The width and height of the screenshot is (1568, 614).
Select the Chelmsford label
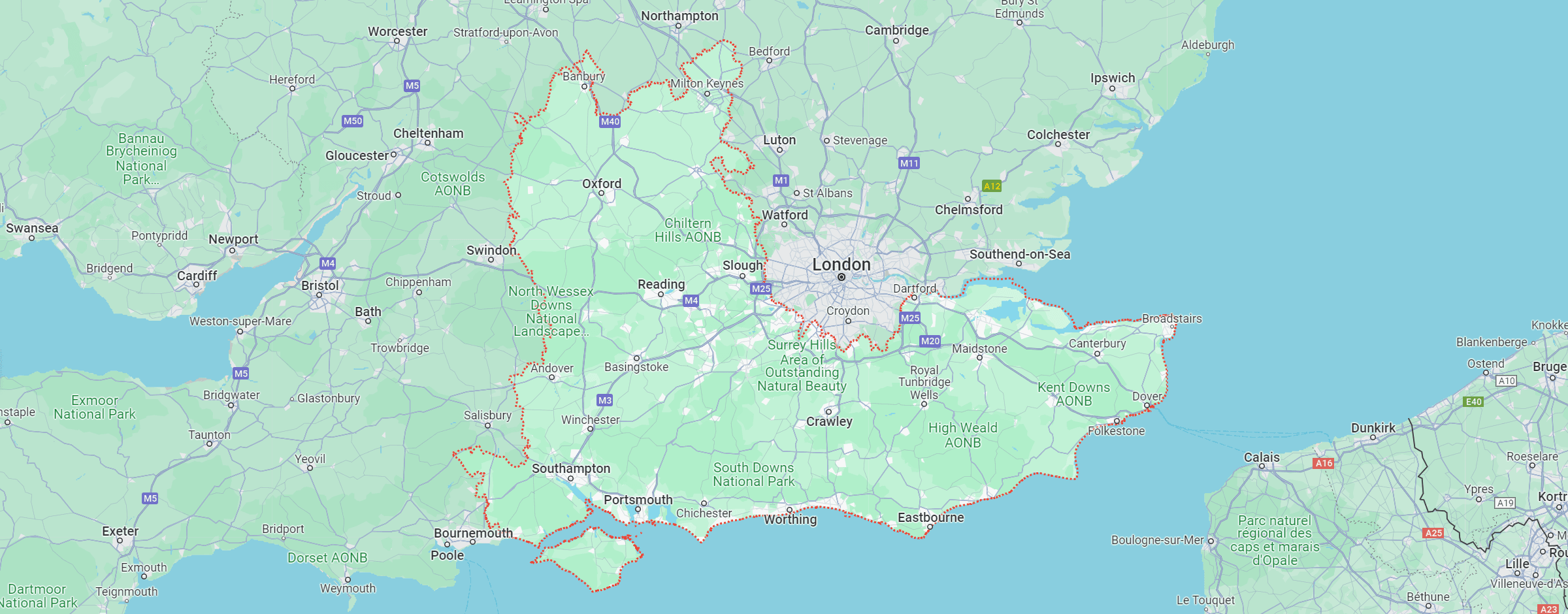(x=969, y=210)
